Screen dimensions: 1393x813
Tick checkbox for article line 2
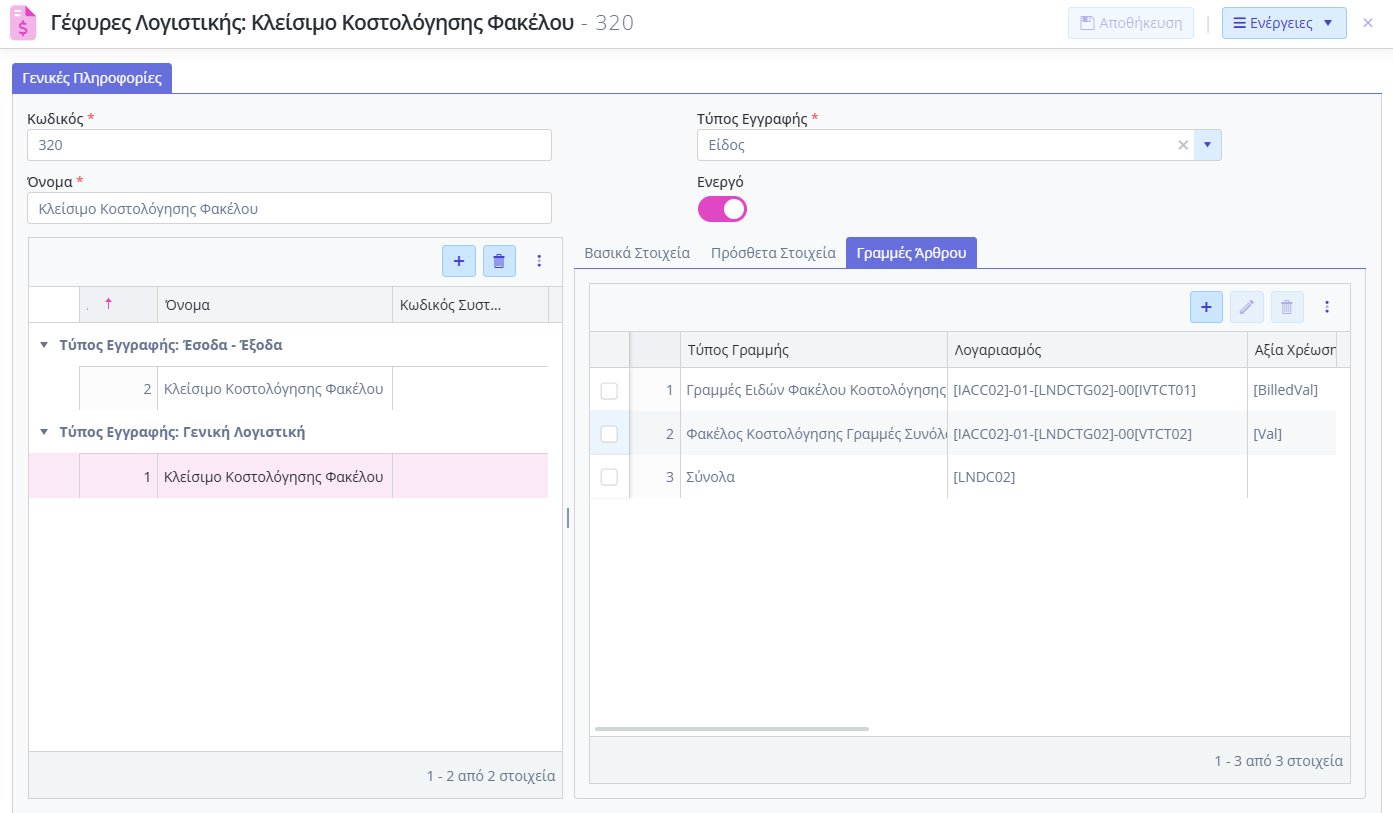tap(609, 434)
